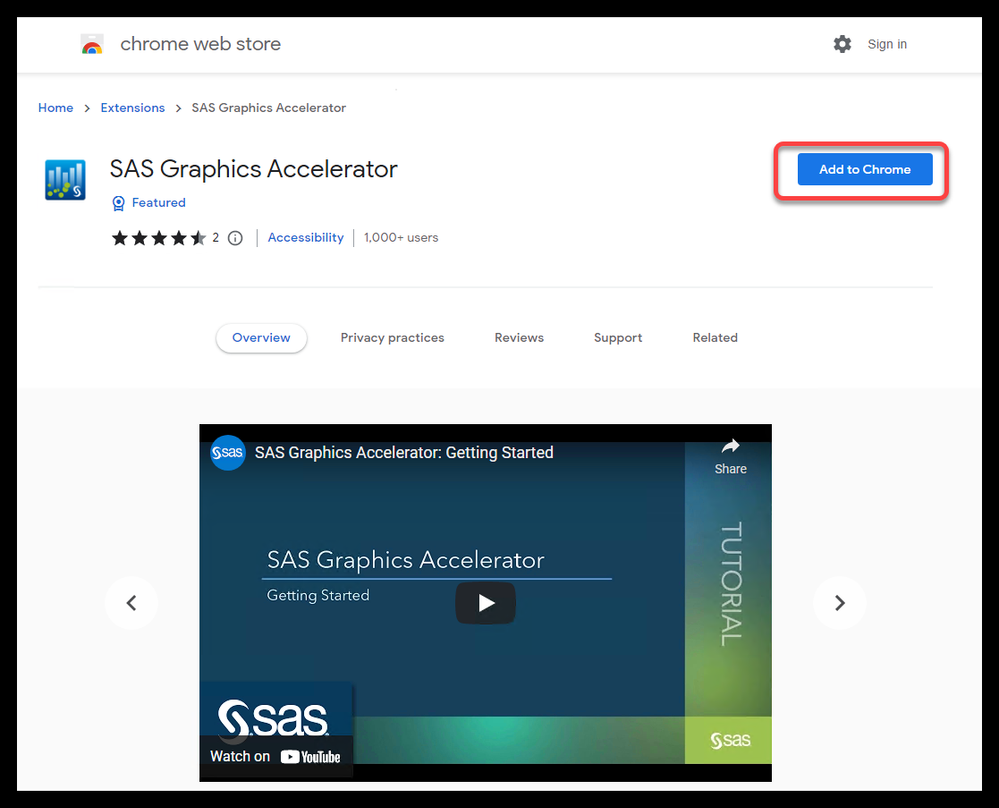Screen dimensions: 999x808
Task: Go to previous slide with left arrow
Action: coord(131,603)
